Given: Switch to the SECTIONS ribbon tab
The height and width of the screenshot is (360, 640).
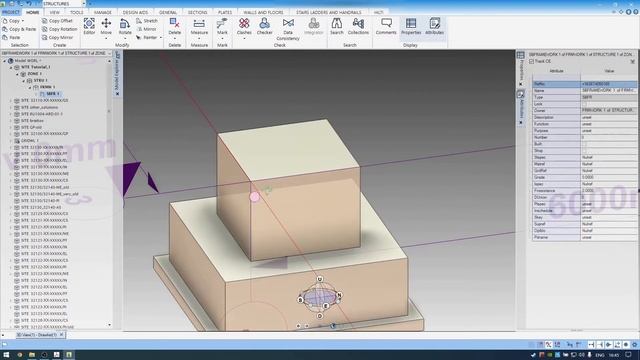Looking at the screenshot, I should pyautogui.click(x=198, y=13).
